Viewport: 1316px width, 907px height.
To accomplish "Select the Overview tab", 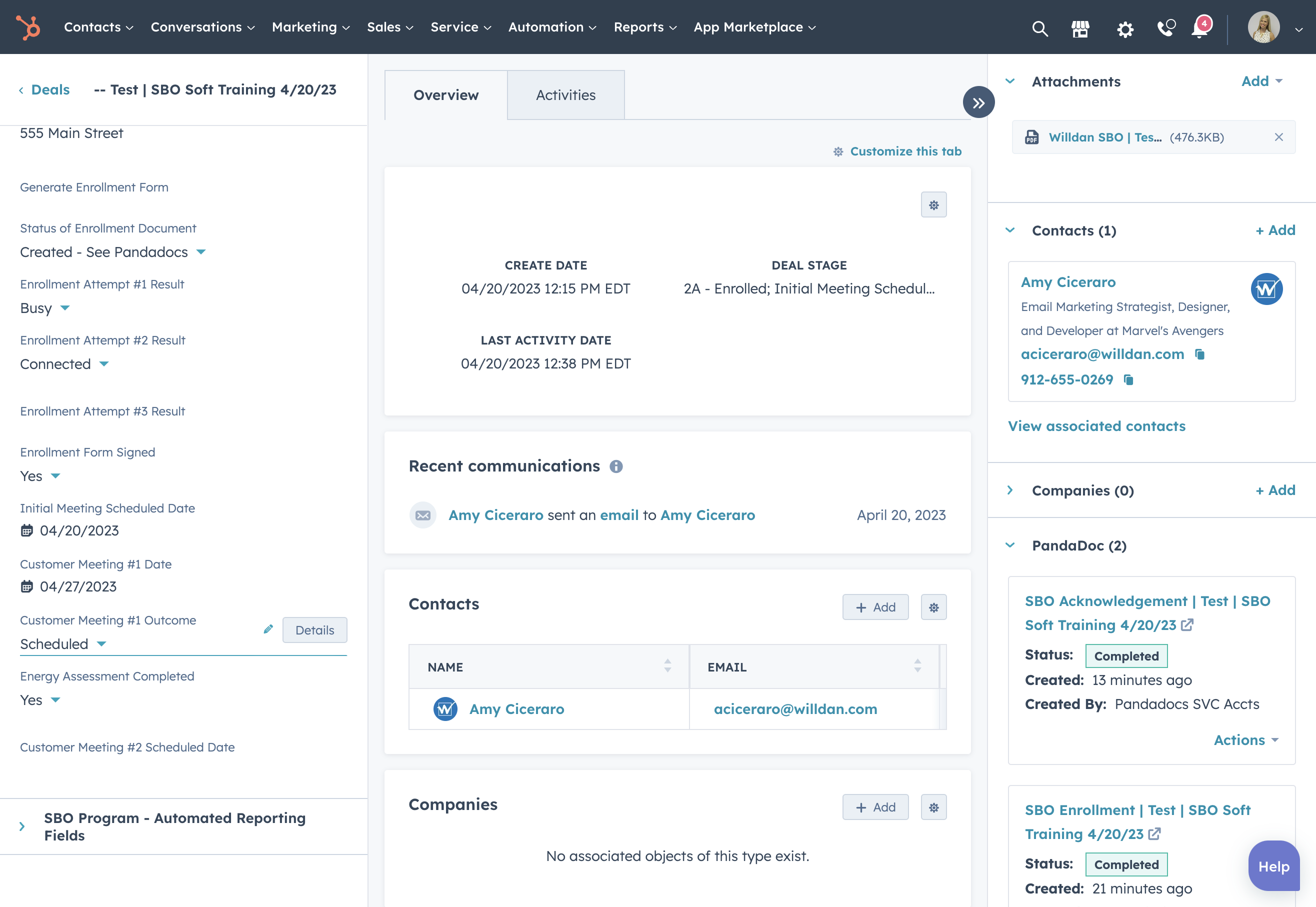I will (446, 95).
